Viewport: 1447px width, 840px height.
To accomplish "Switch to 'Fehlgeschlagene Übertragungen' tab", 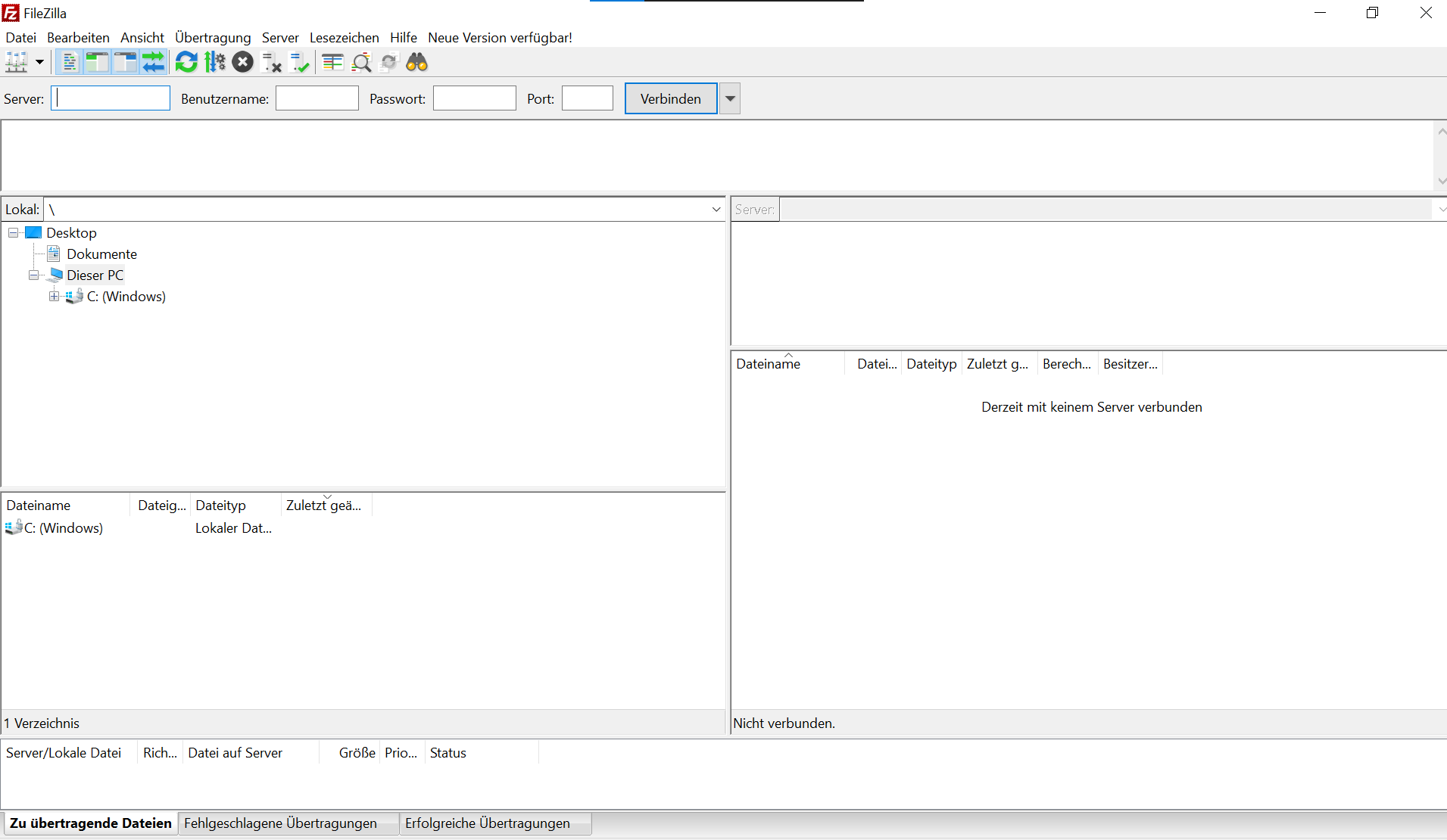I will click(288, 823).
